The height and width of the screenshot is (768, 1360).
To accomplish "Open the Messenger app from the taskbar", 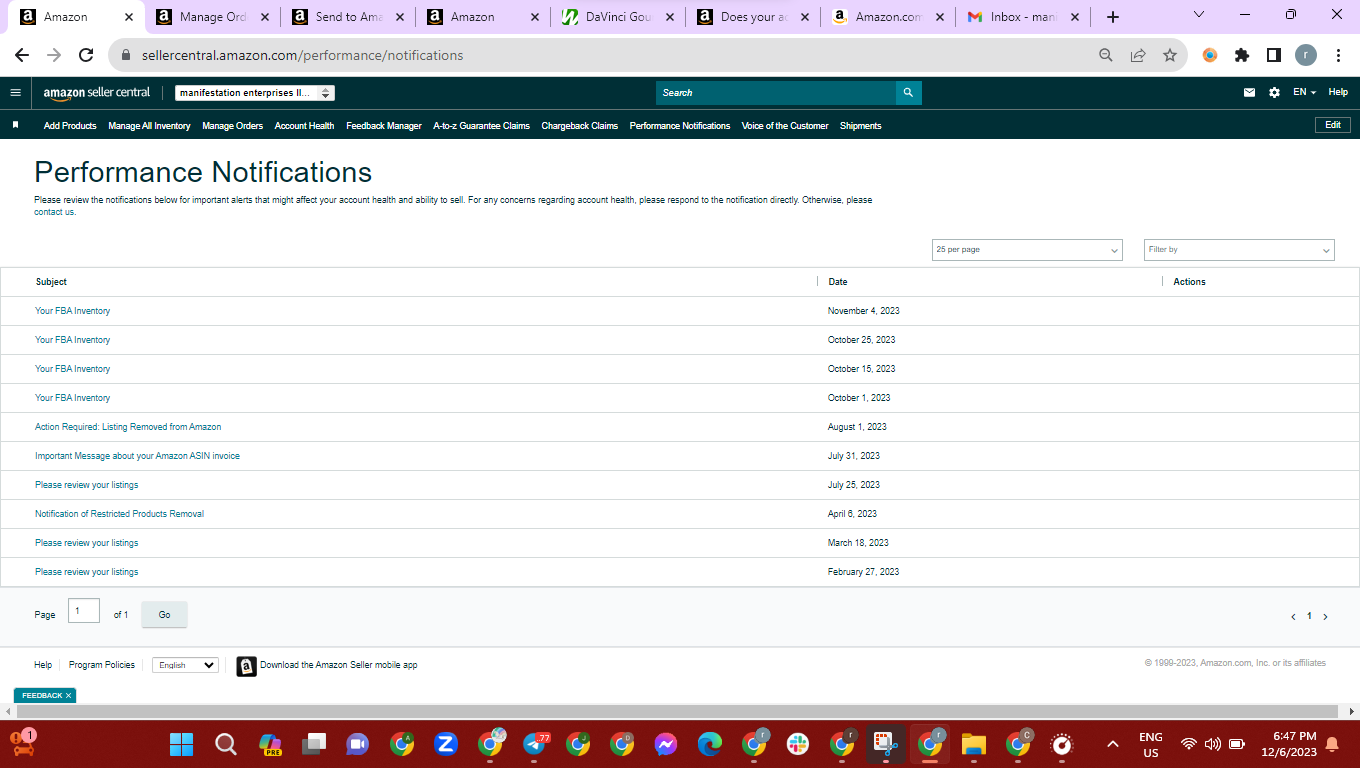I will click(x=666, y=744).
